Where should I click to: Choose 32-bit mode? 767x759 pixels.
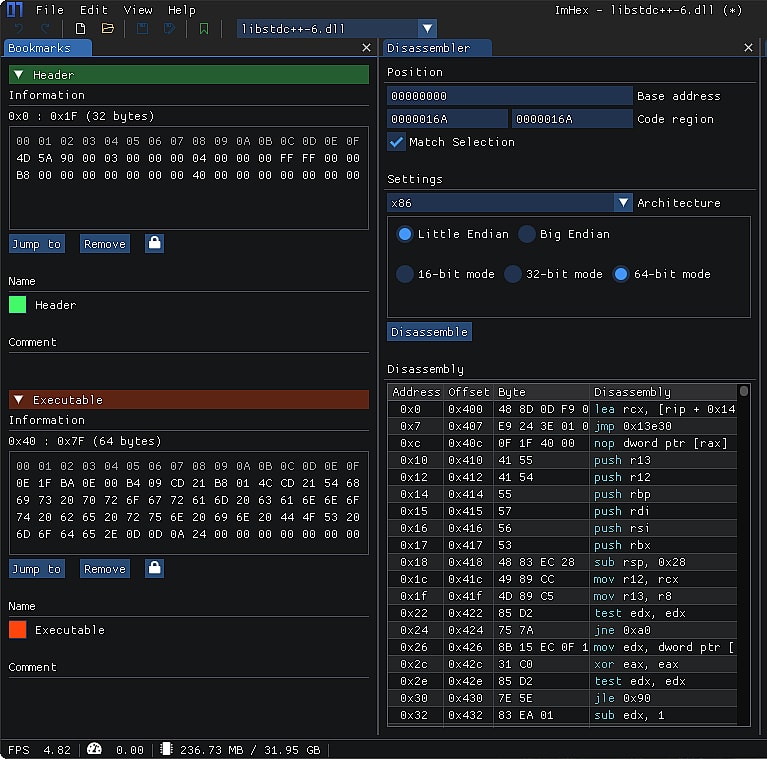tap(513, 274)
